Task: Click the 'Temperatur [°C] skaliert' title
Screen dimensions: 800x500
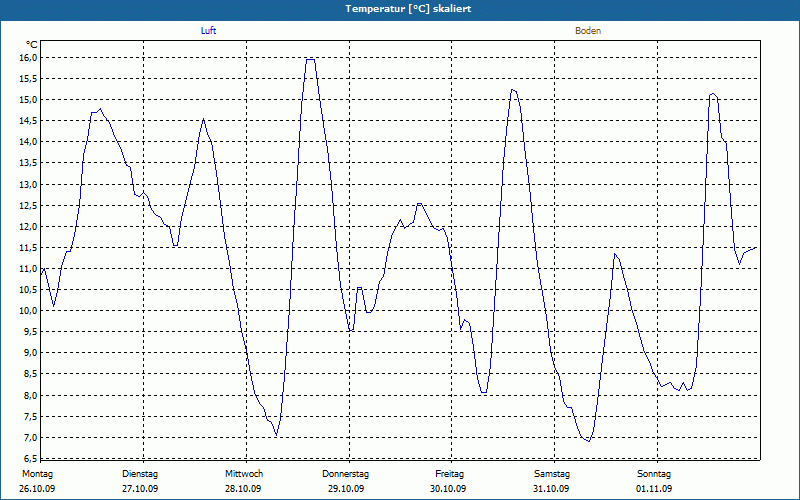Action: (408, 9)
